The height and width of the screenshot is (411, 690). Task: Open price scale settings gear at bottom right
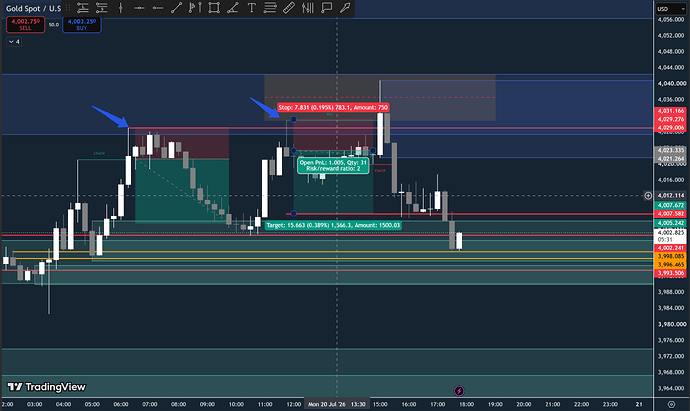pyautogui.click(x=671, y=404)
